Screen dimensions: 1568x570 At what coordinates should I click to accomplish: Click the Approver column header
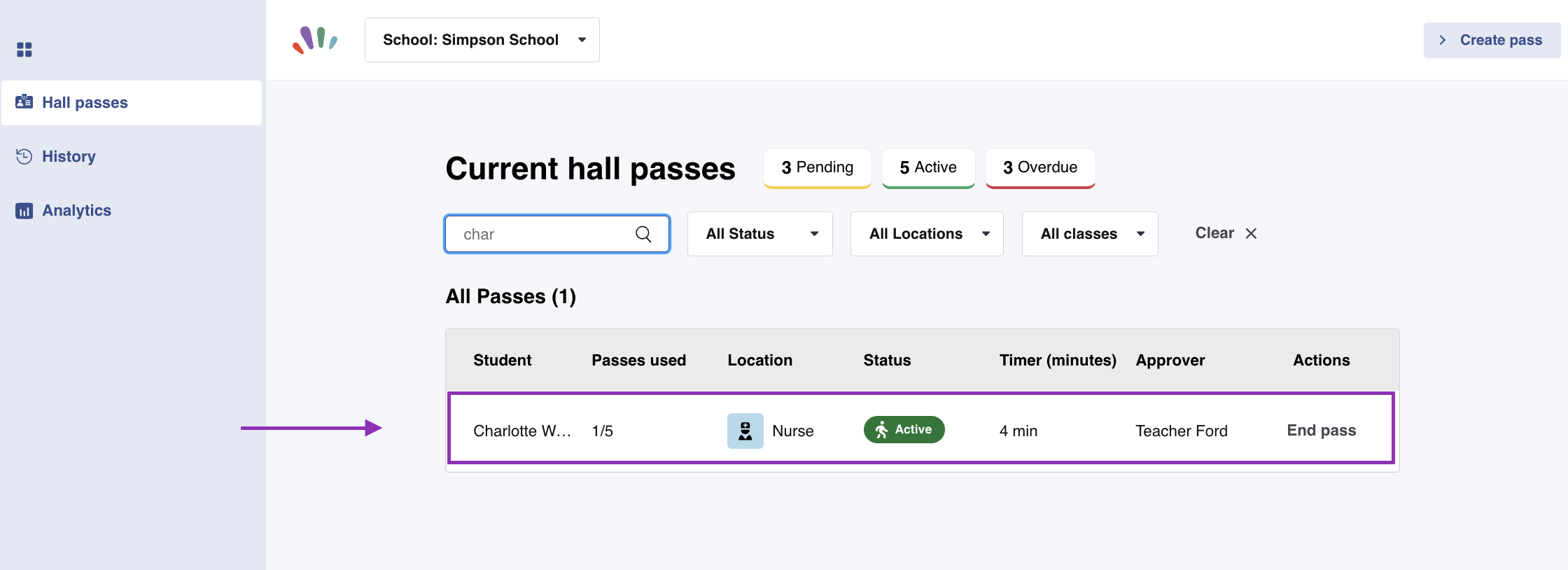coord(1170,361)
